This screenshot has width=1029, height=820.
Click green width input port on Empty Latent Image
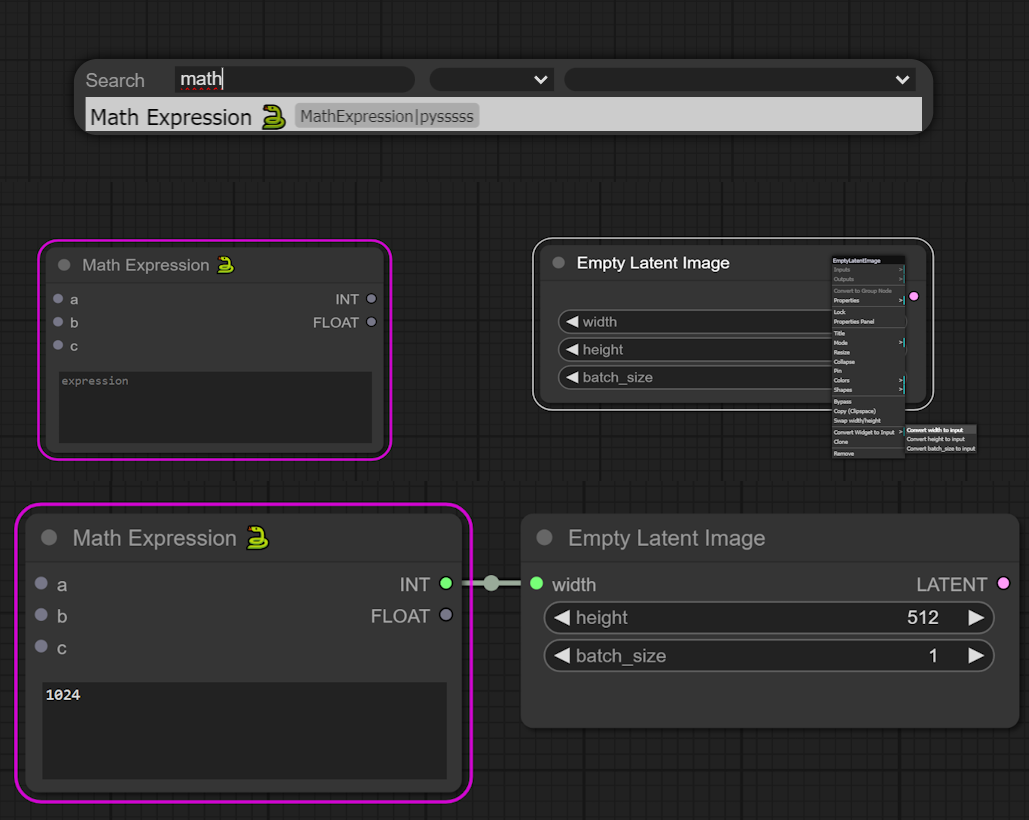point(537,584)
